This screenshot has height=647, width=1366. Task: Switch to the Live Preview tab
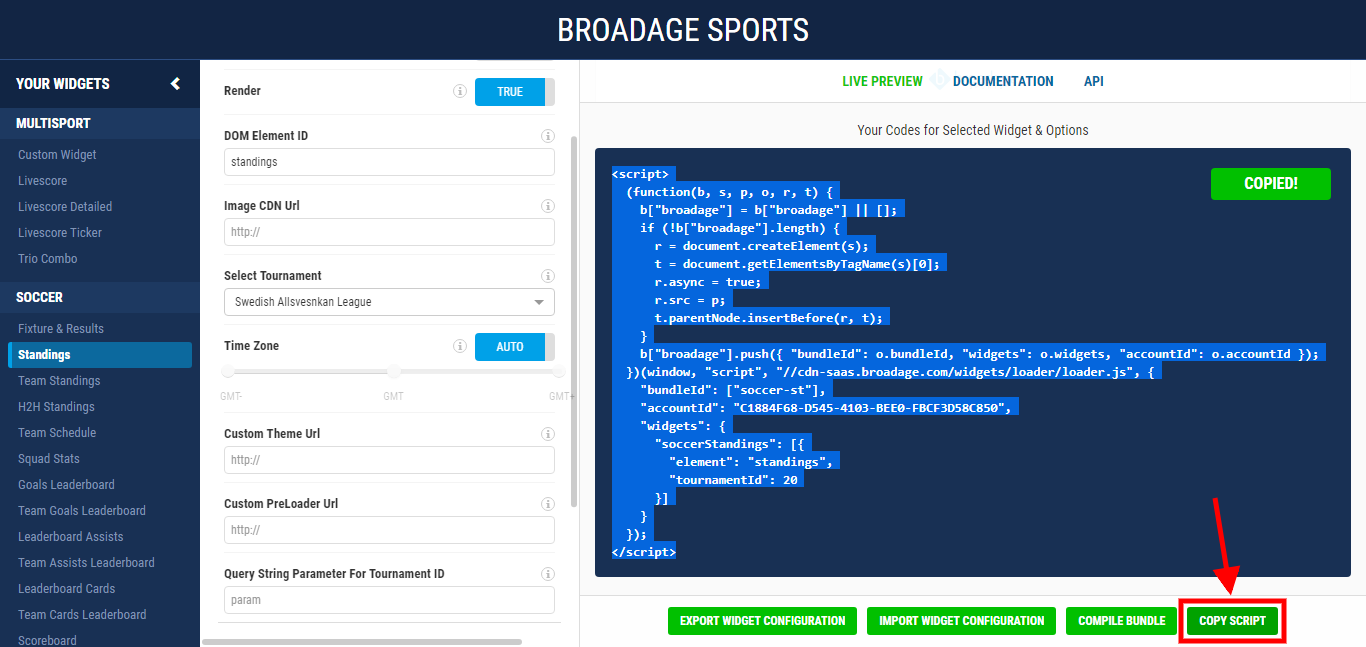click(882, 82)
